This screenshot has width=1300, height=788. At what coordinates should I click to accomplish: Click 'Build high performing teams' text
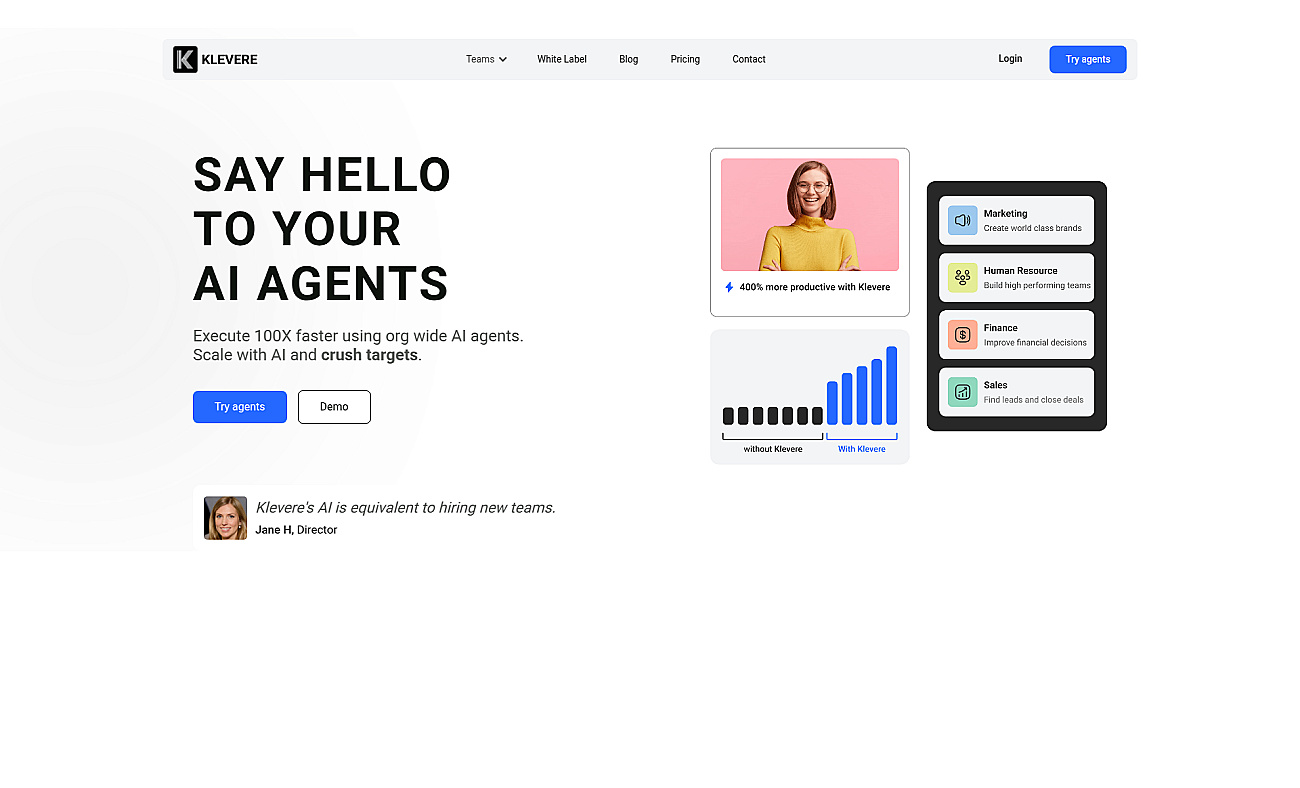point(1037,285)
